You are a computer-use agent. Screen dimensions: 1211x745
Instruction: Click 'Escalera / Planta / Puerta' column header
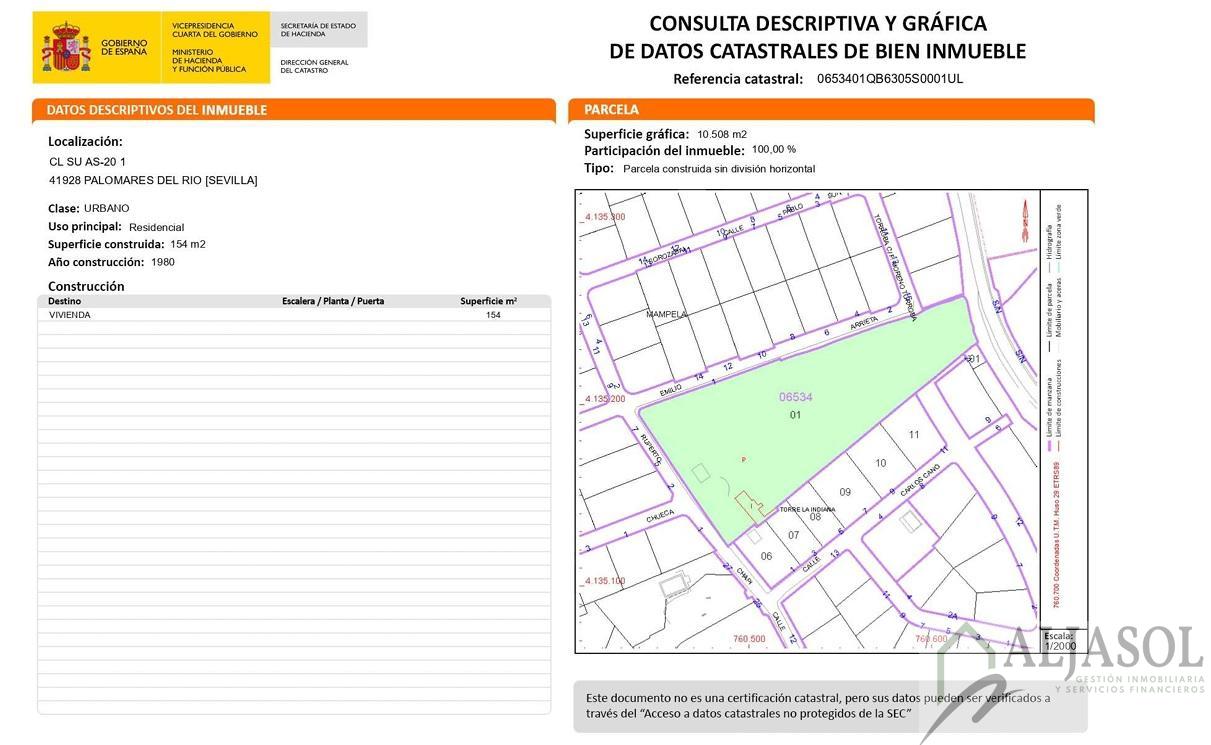click(333, 301)
